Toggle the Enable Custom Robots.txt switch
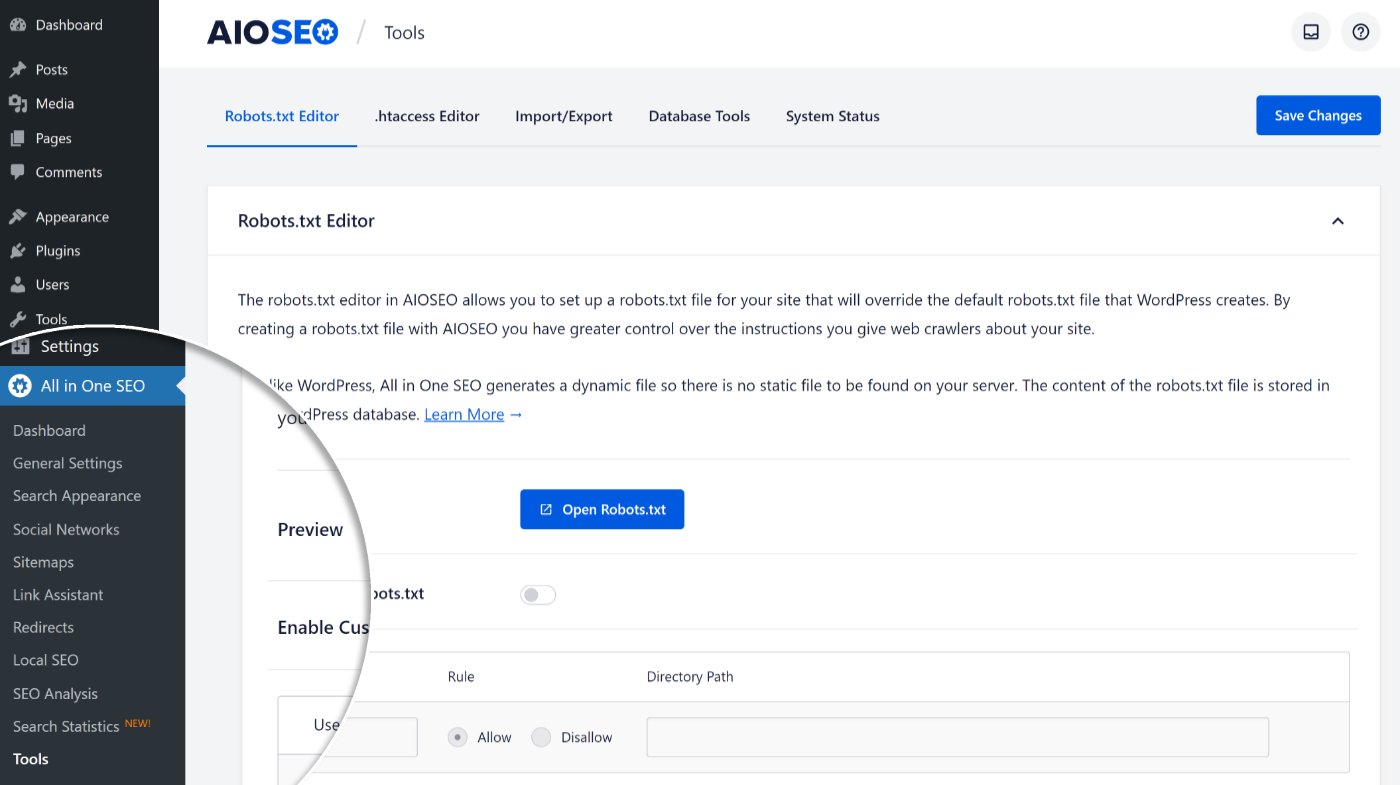1400x785 pixels. tap(538, 595)
